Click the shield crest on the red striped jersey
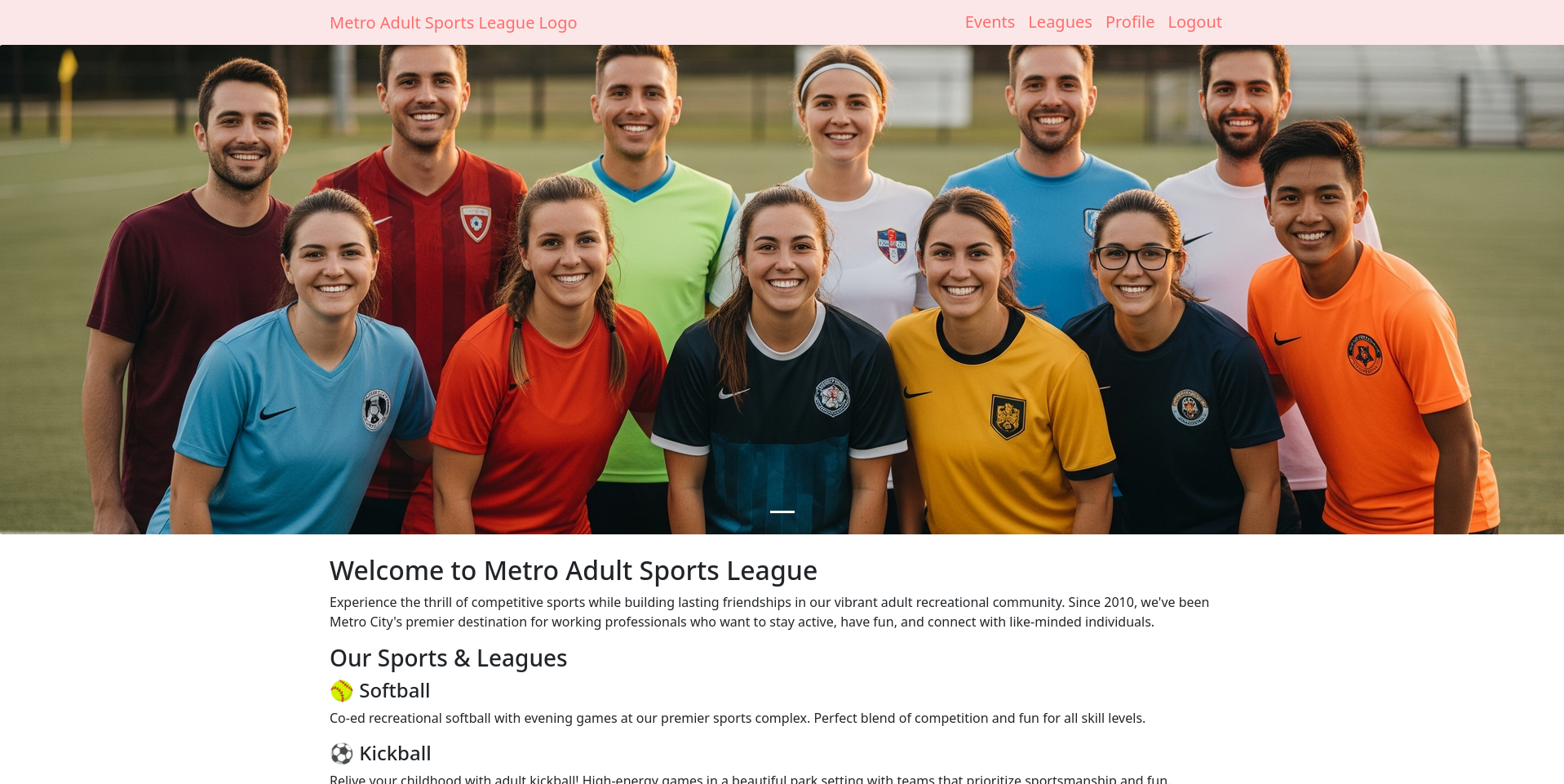Image resolution: width=1564 pixels, height=784 pixels. point(476,223)
